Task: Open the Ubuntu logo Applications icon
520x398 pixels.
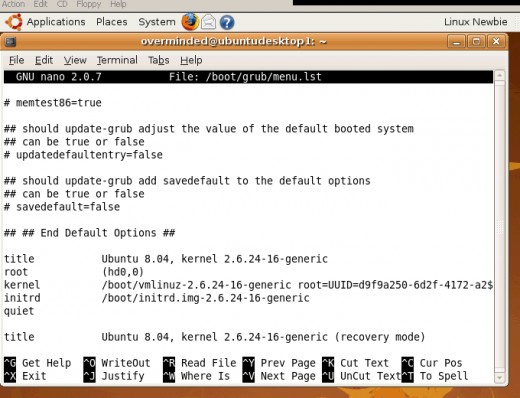Action: click(14, 22)
